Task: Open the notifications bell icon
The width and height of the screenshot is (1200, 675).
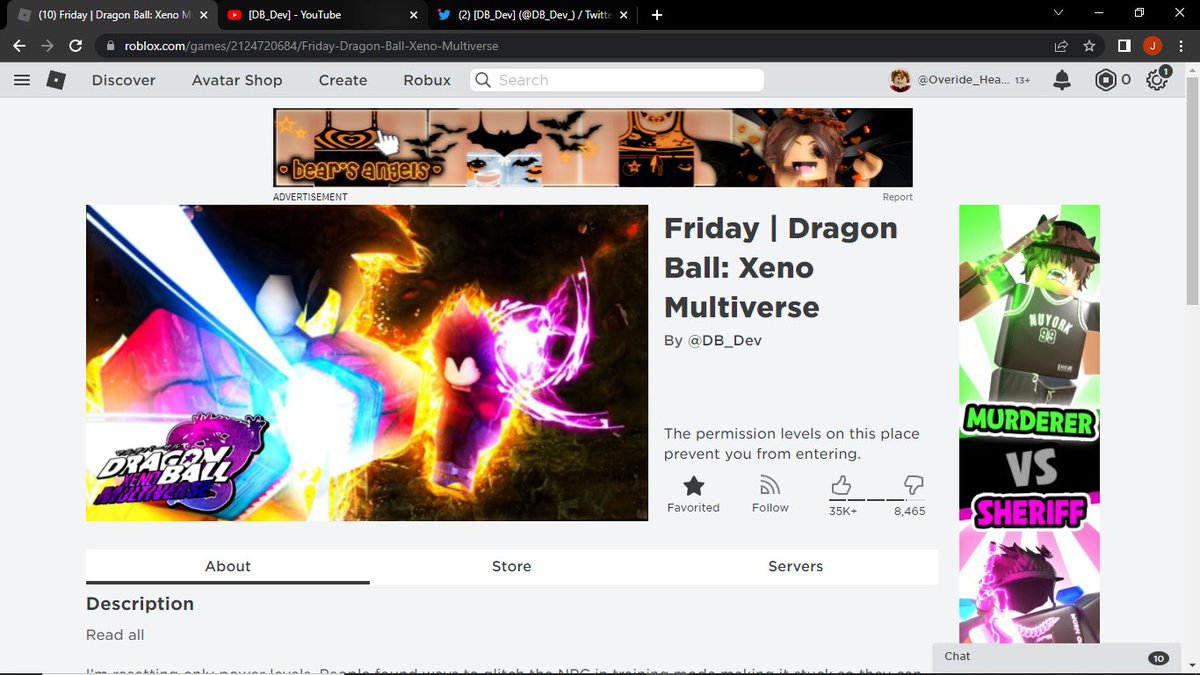Action: [1062, 80]
